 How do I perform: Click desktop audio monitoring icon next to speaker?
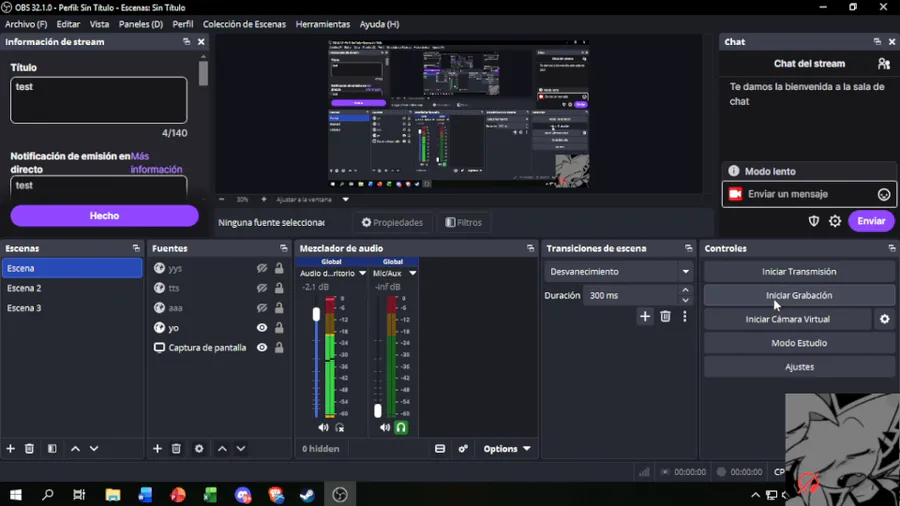340,427
